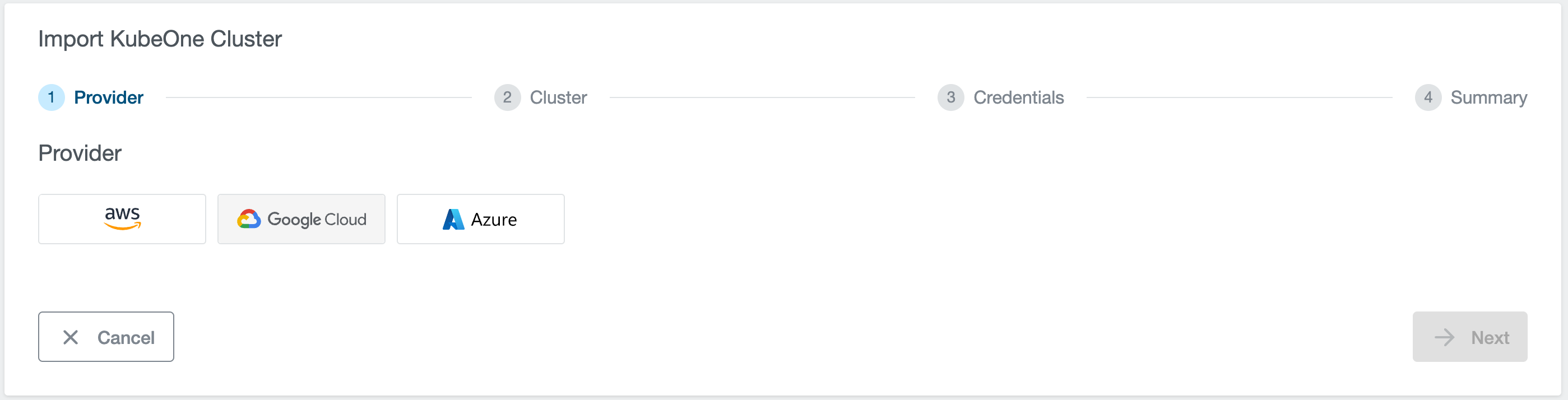The height and width of the screenshot is (400, 1568).
Task: Click connector line between Cluster and Credentials
Action: click(x=762, y=97)
